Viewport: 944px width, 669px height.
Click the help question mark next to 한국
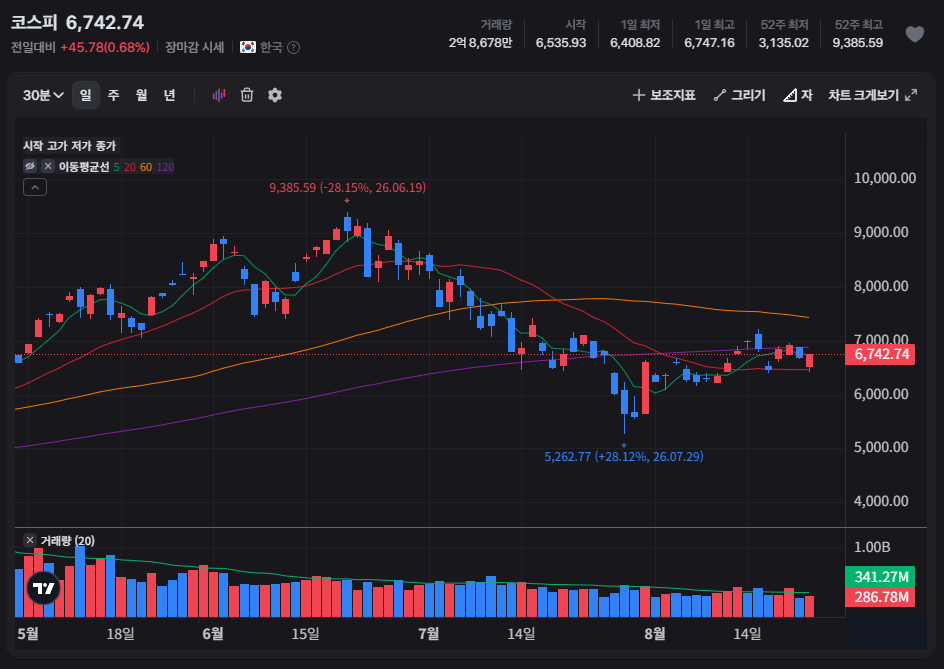pyautogui.click(x=293, y=48)
